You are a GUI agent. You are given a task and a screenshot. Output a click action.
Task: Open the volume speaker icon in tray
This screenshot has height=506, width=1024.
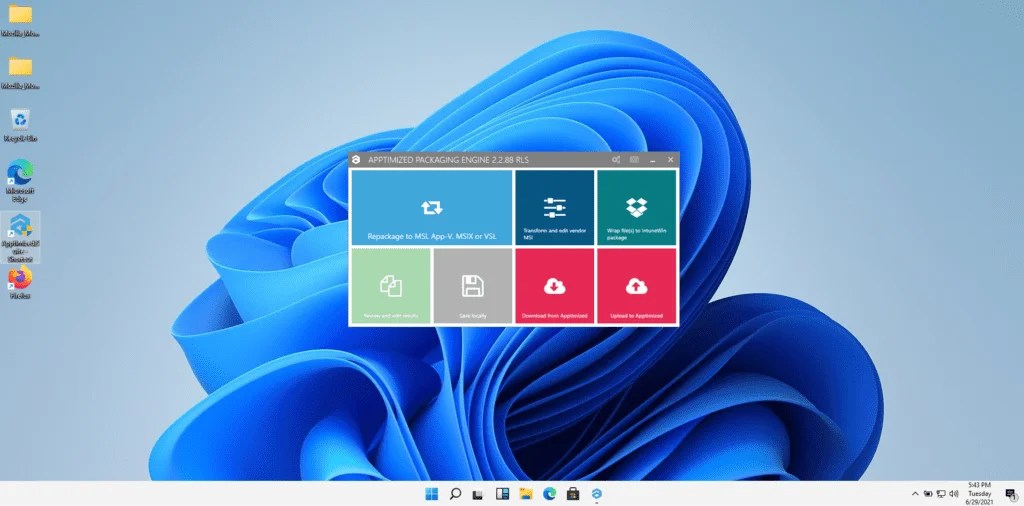coord(954,494)
